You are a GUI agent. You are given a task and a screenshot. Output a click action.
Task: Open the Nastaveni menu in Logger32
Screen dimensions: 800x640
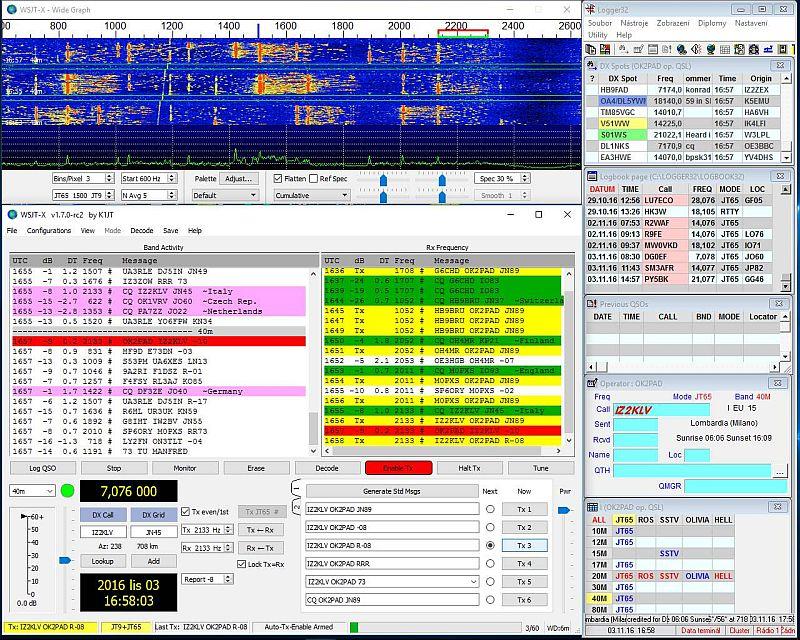[751, 23]
